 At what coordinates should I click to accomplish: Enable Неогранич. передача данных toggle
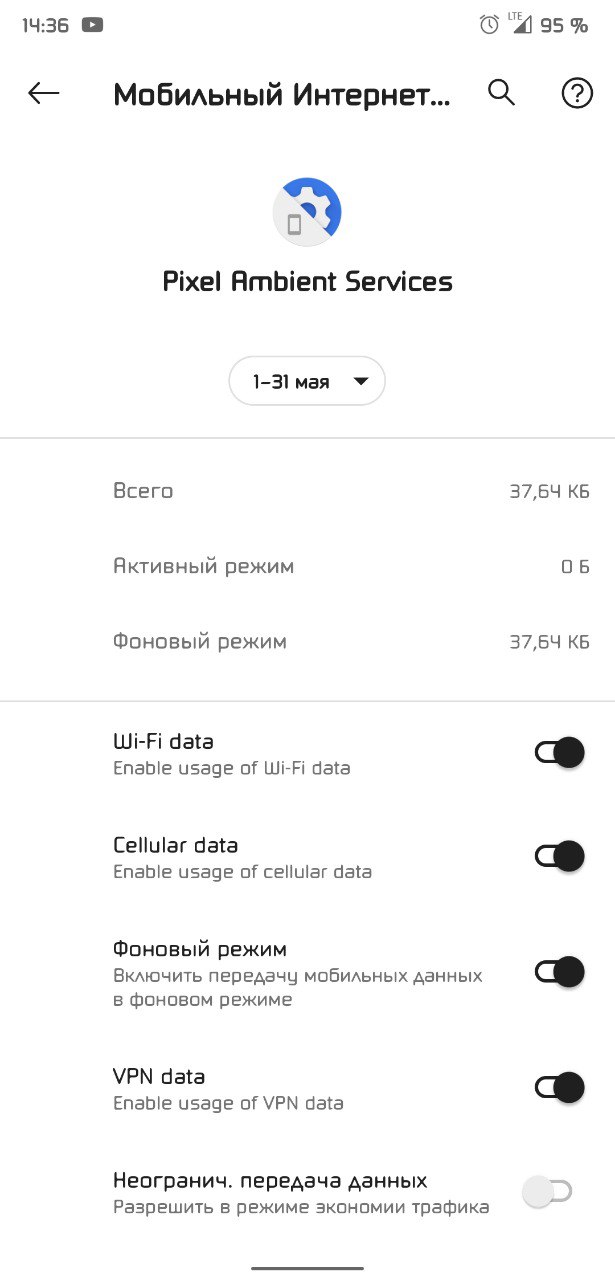(548, 1191)
